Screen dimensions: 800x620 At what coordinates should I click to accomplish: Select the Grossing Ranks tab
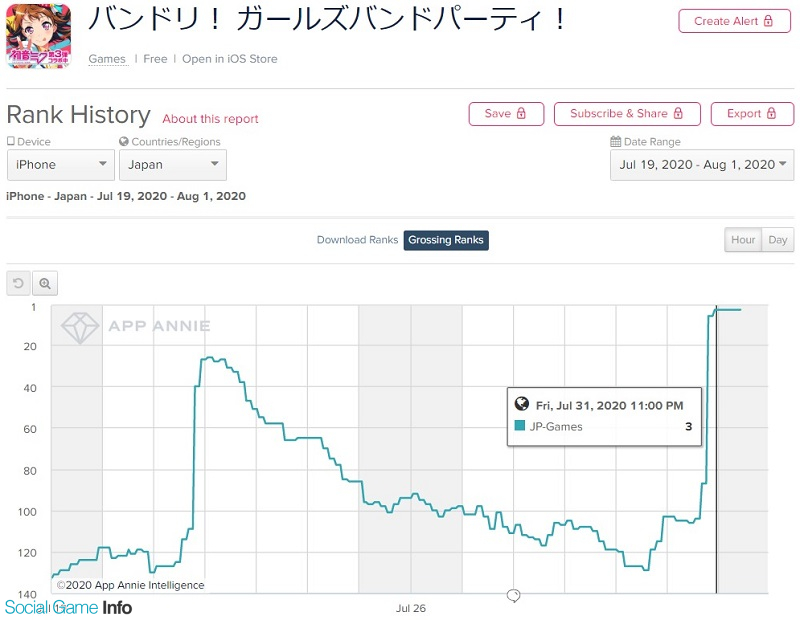446,240
